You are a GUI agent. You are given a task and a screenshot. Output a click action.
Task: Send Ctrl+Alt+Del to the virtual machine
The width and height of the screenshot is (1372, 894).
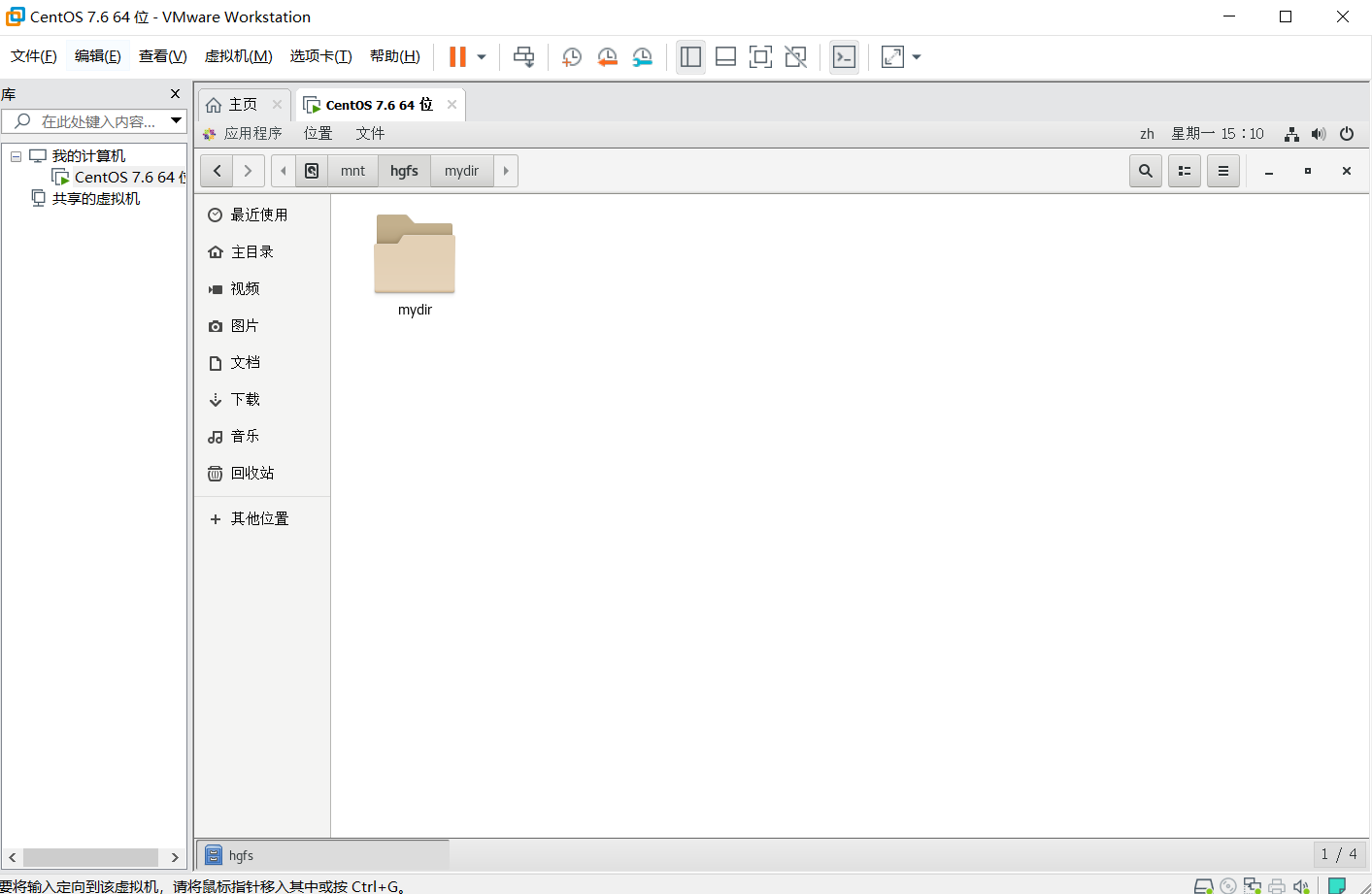(x=523, y=57)
